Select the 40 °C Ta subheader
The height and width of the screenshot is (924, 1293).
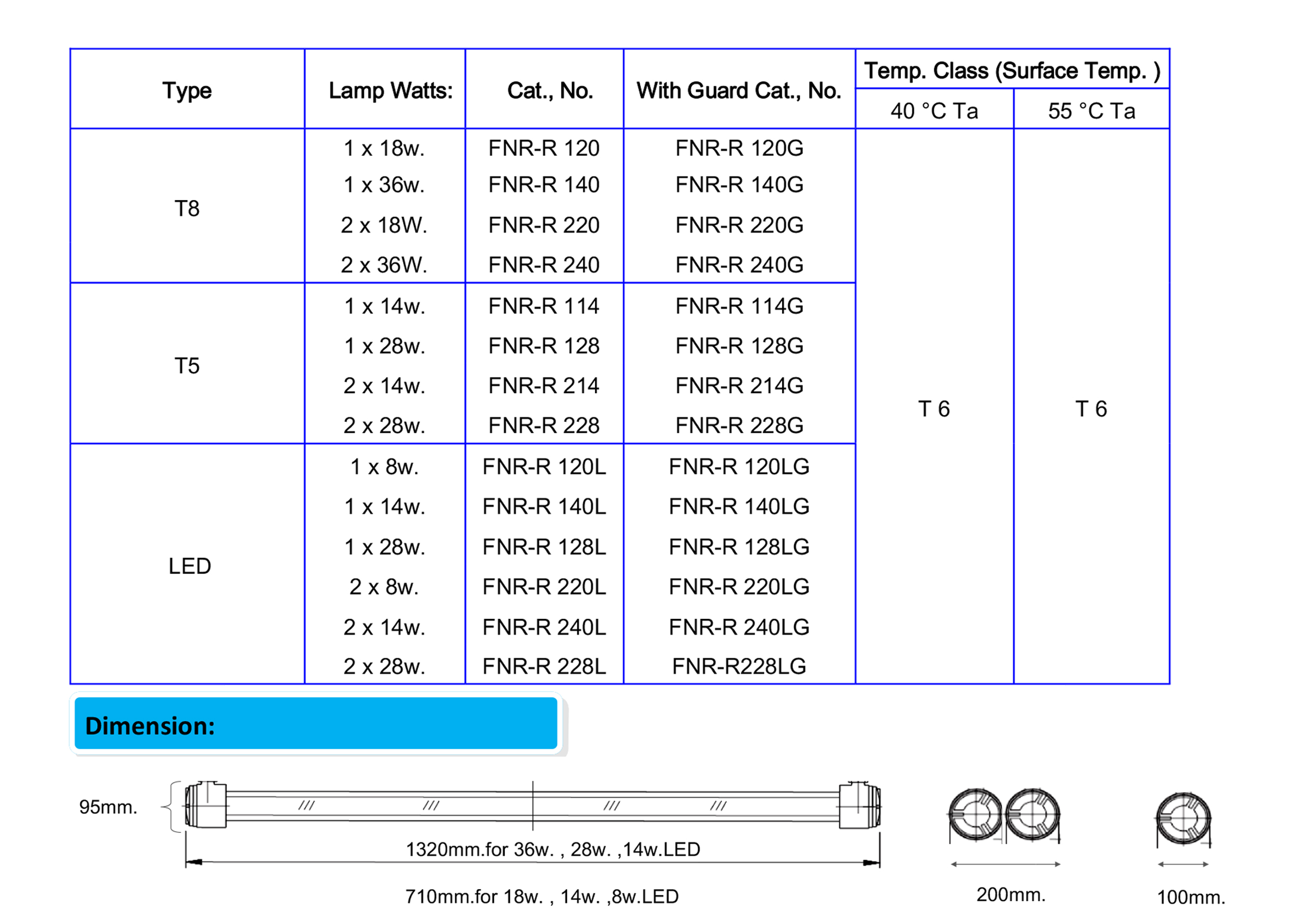click(934, 111)
